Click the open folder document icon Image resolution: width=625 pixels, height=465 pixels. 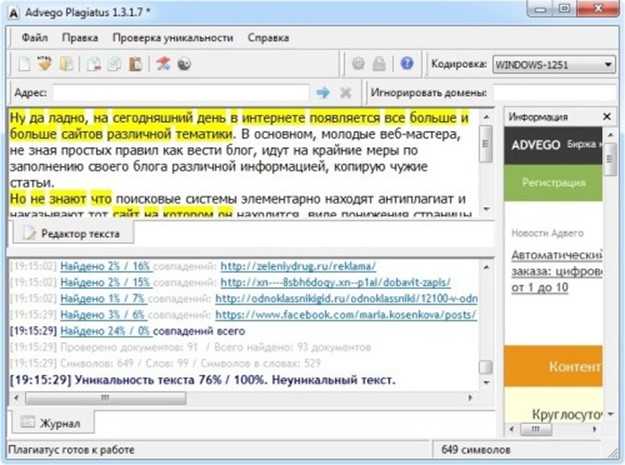click(66, 64)
